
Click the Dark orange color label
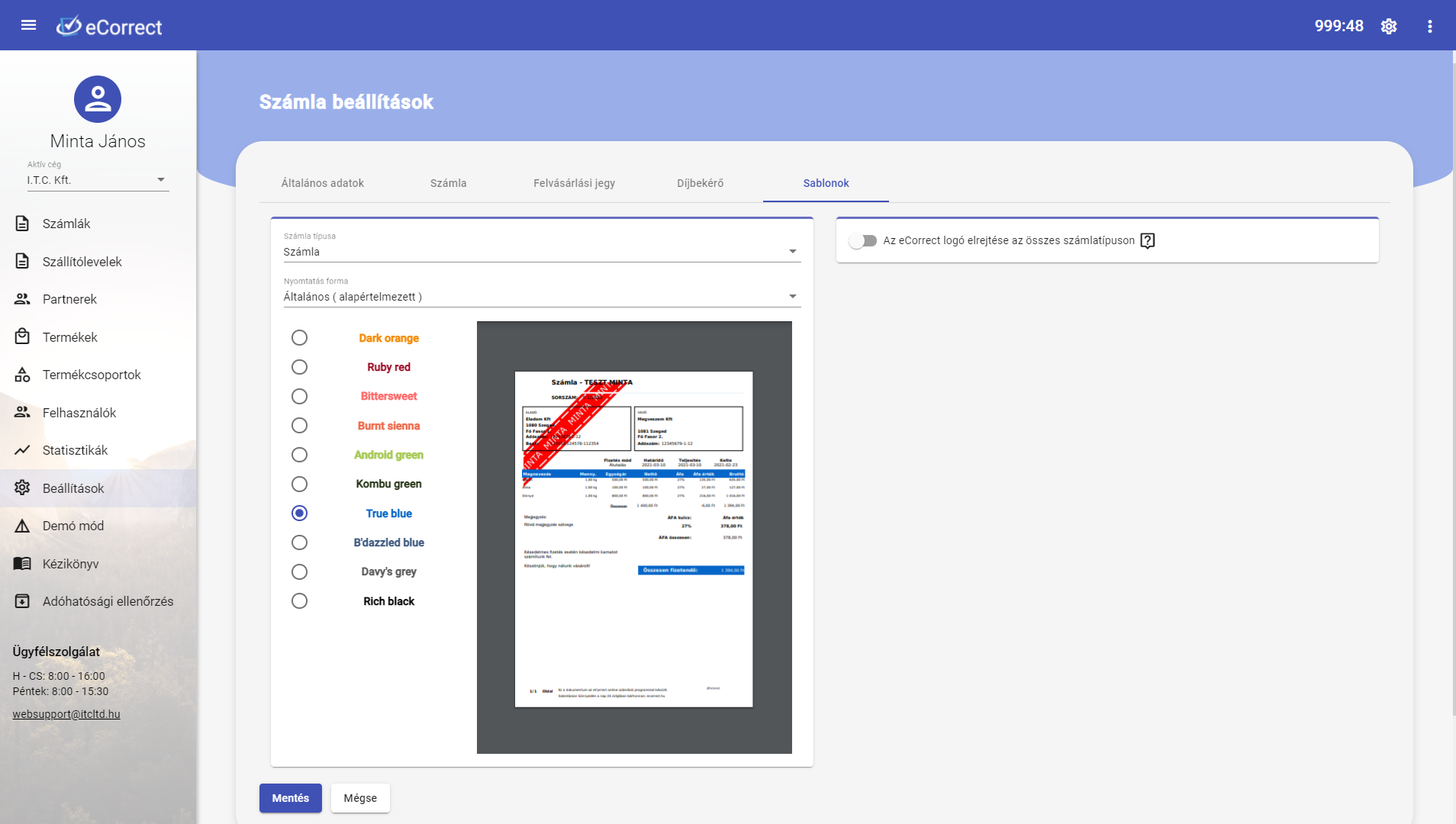(x=388, y=338)
